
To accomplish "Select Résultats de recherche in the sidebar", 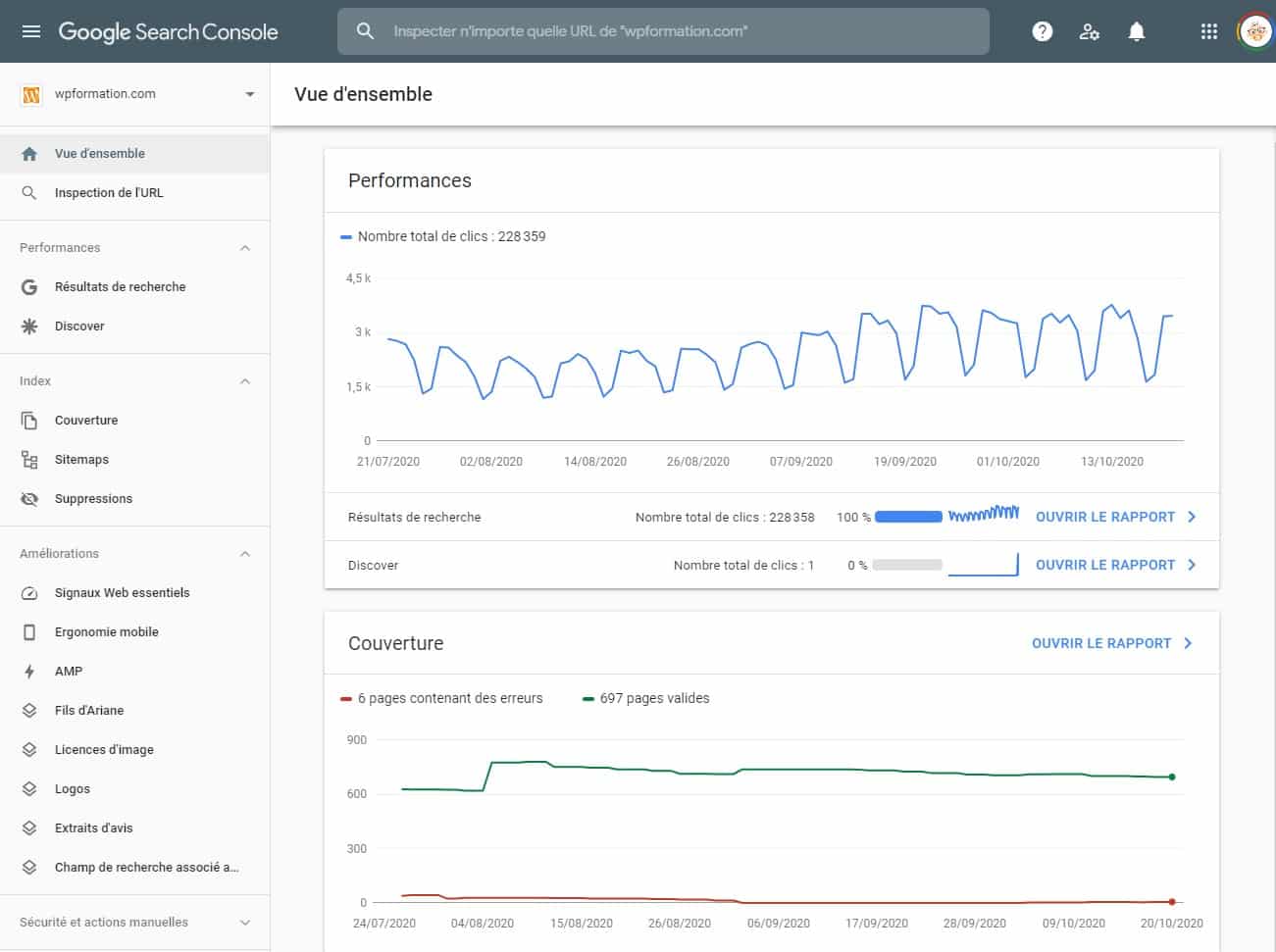I will pyautogui.click(x=120, y=286).
